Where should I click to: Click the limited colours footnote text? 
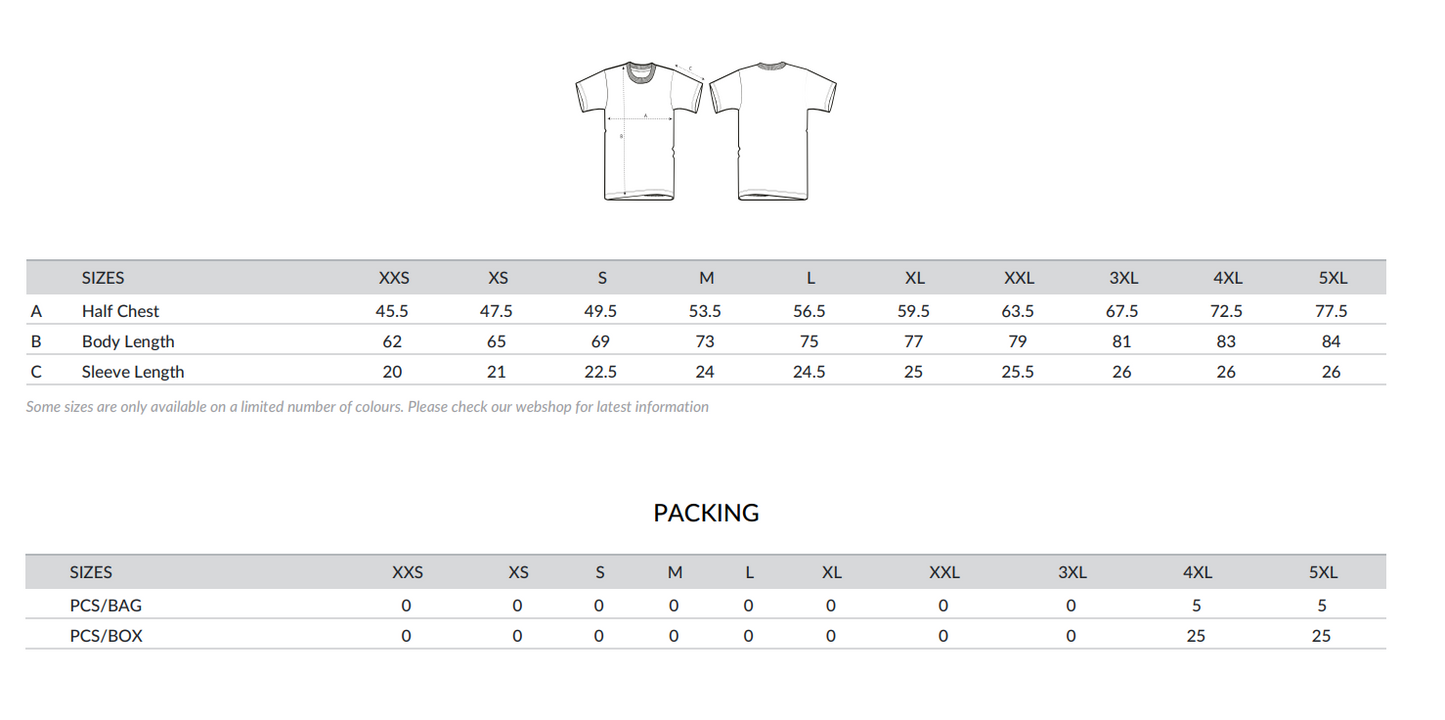367,407
